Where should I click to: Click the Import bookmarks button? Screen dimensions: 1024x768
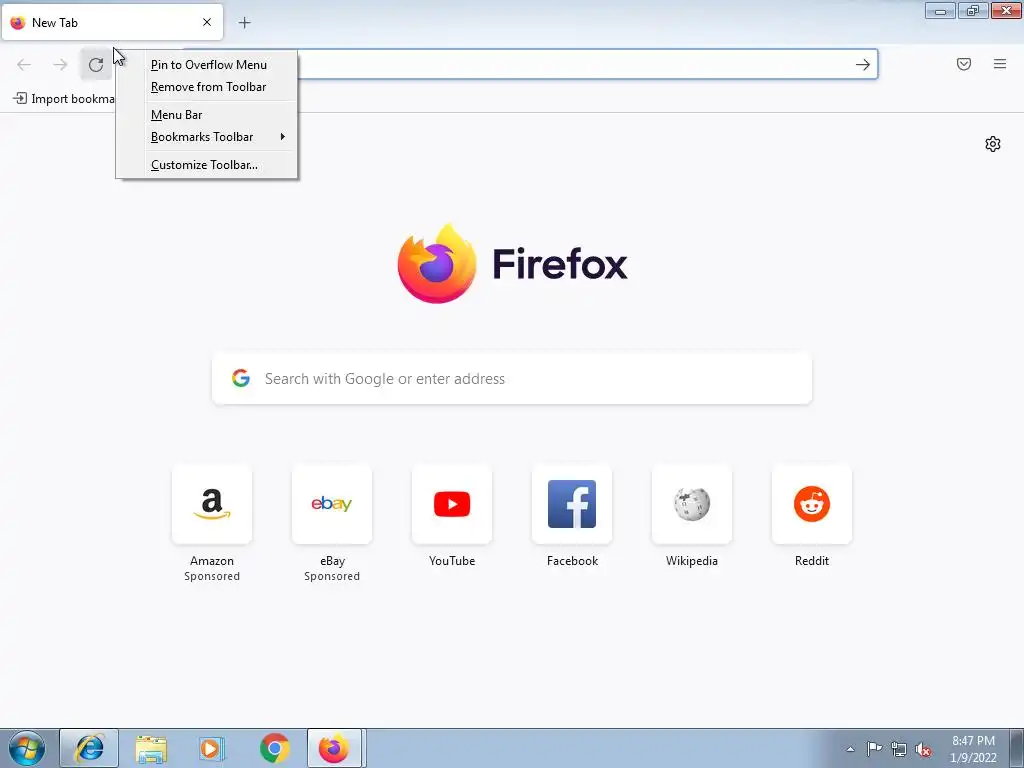tap(64, 99)
